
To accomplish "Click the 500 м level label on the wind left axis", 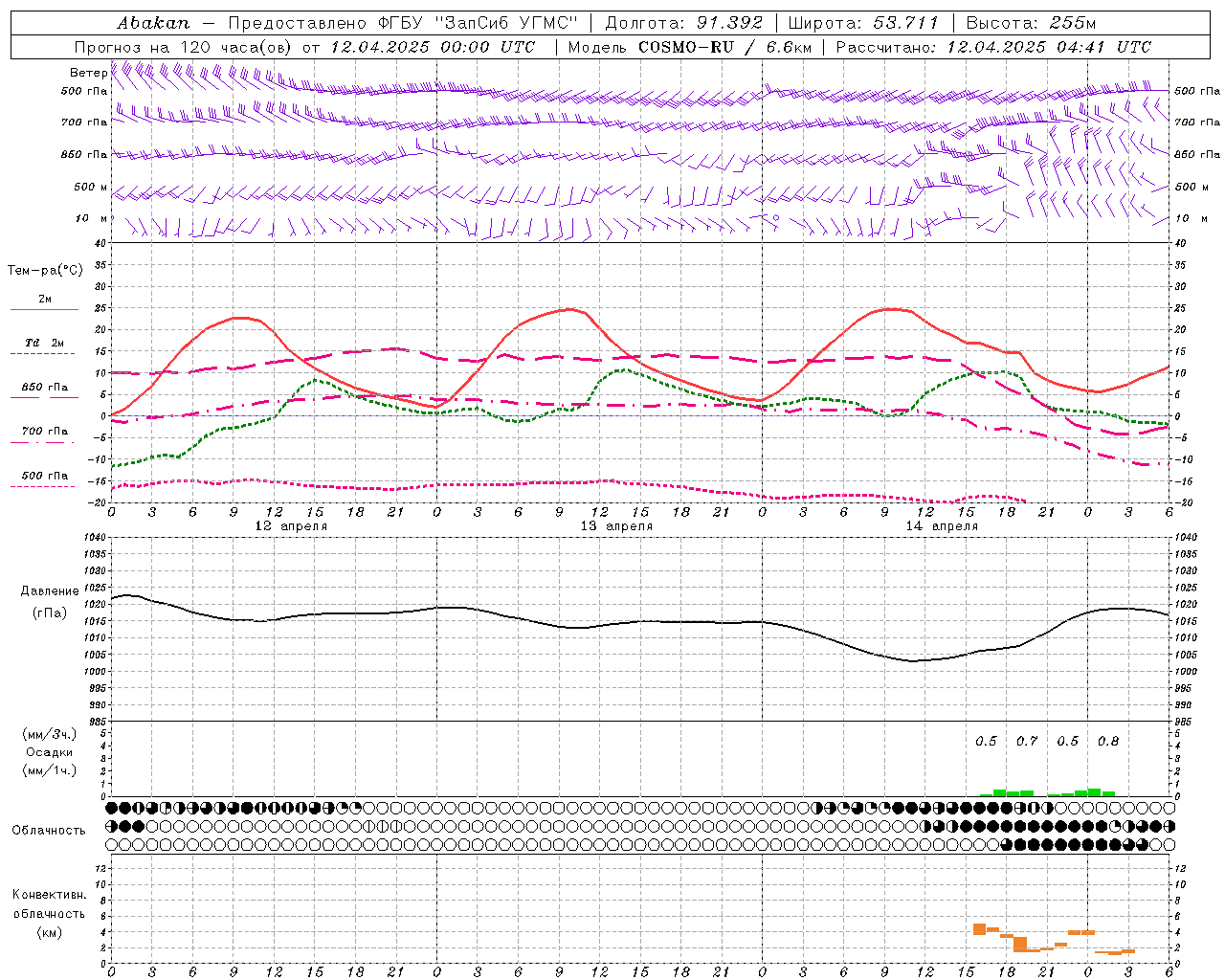I will [91, 188].
